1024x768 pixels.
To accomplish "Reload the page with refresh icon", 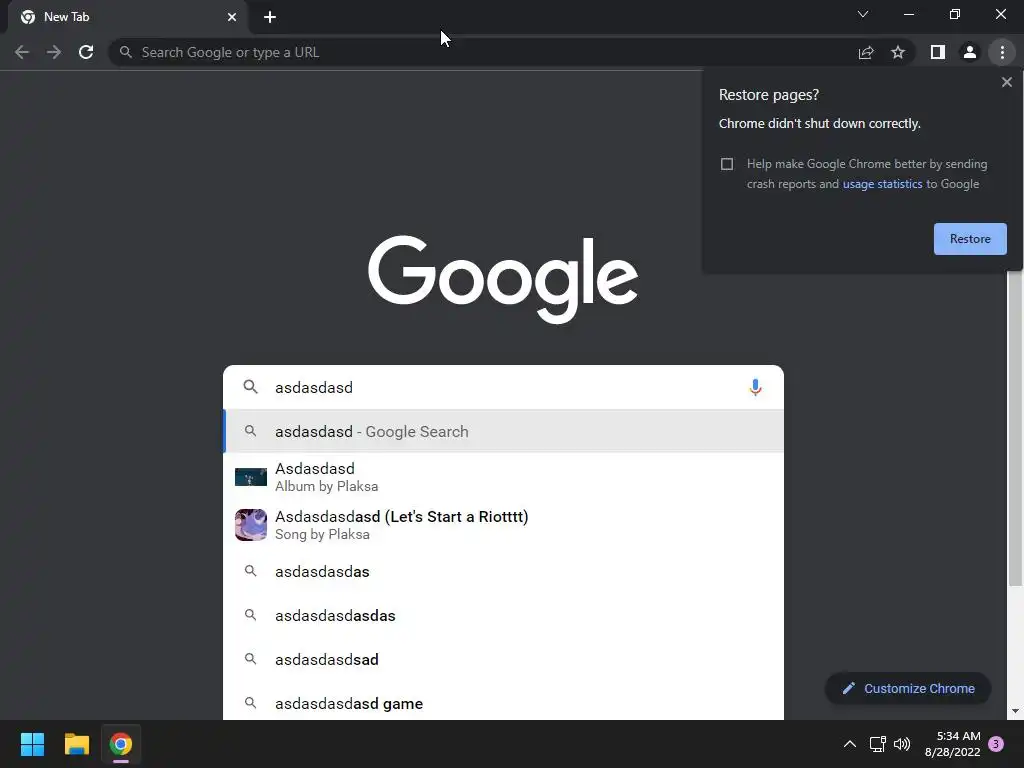I will coord(86,52).
